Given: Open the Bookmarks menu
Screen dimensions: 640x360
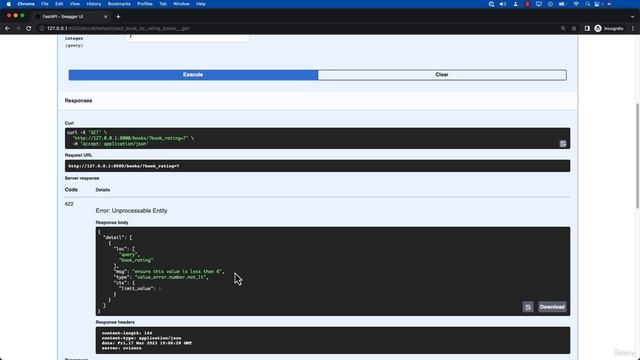Looking at the screenshot, I should point(119,4).
